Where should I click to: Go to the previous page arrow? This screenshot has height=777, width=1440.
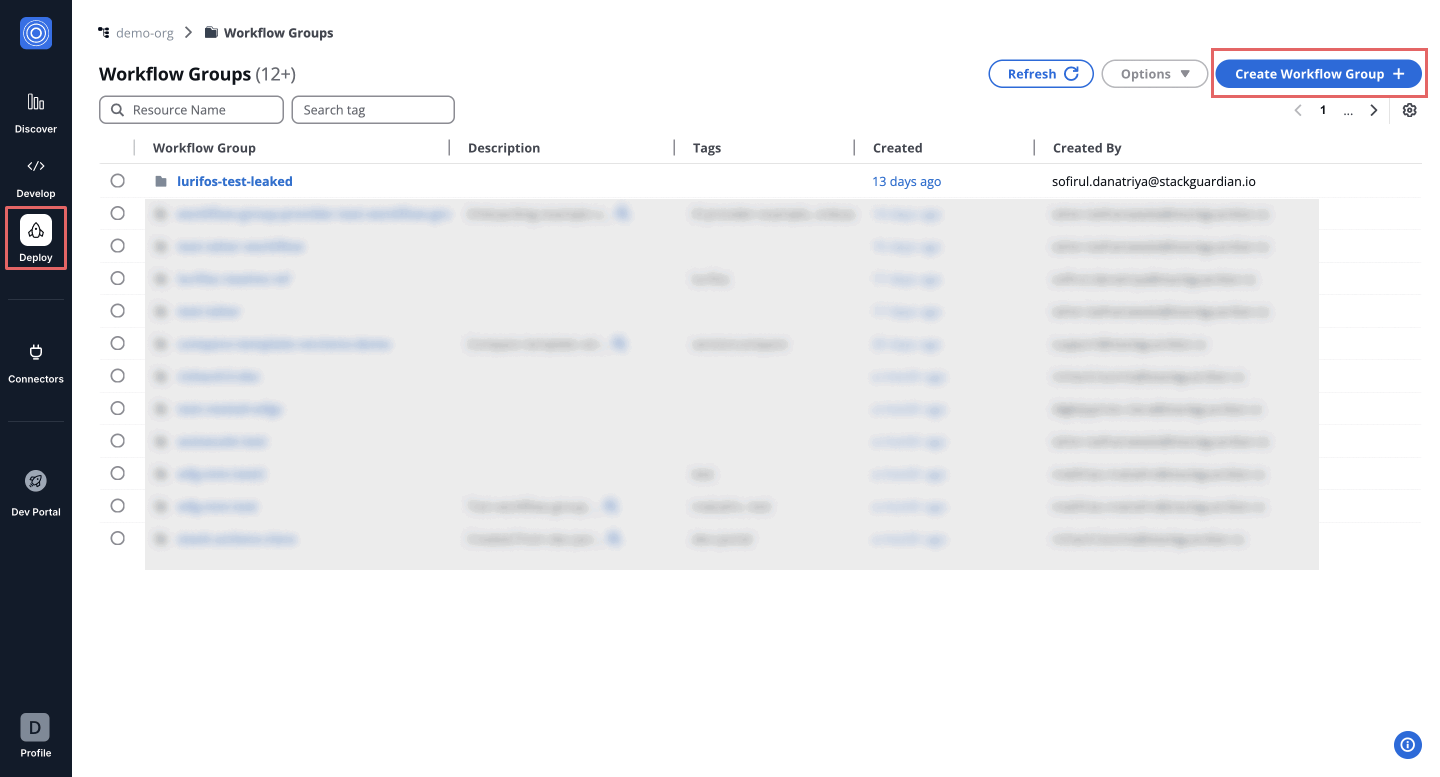pyautogui.click(x=1298, y=111)
